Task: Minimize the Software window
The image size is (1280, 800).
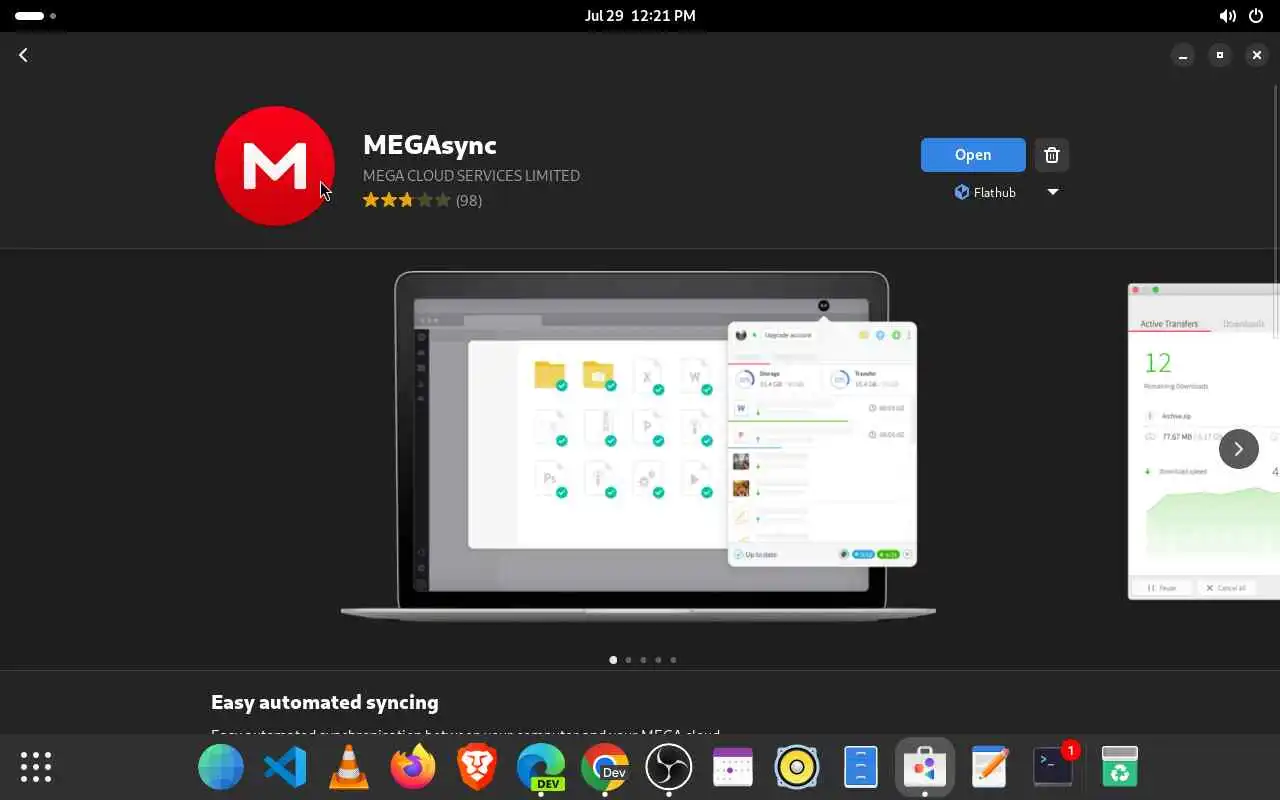Action: 1183,55
